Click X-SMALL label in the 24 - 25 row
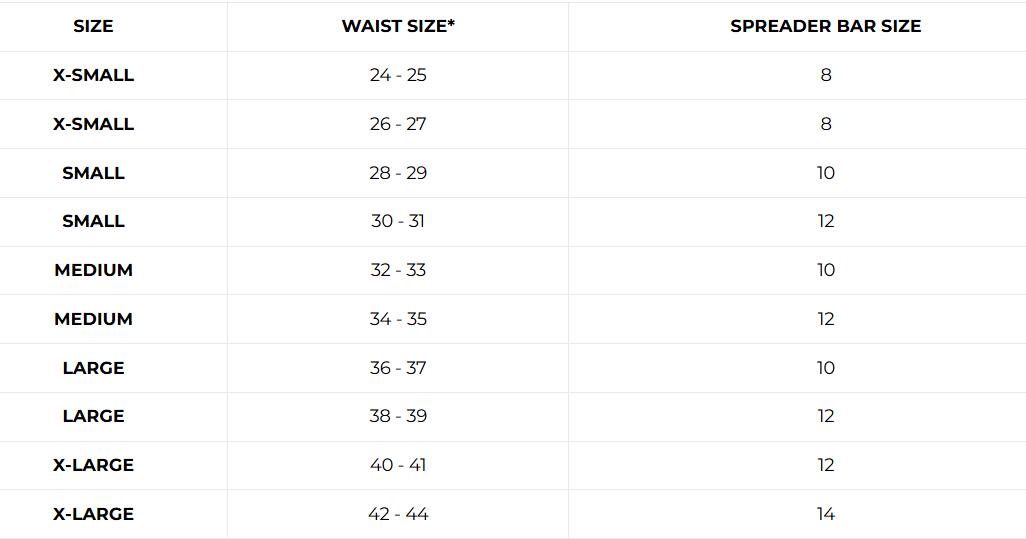The width and height of the screenshot is (1026, 539). coord(93,75)
